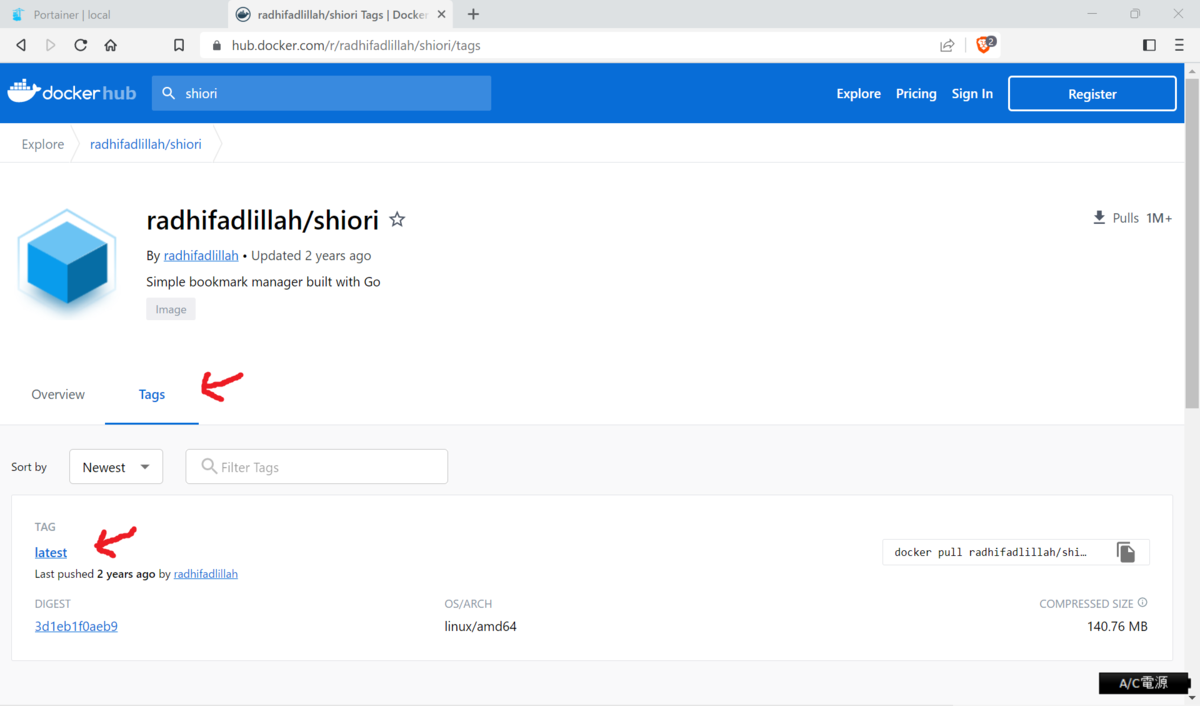Click Explore breadcrumb
The height and width of the screenshot is (706, 1200).
(43, 144)
